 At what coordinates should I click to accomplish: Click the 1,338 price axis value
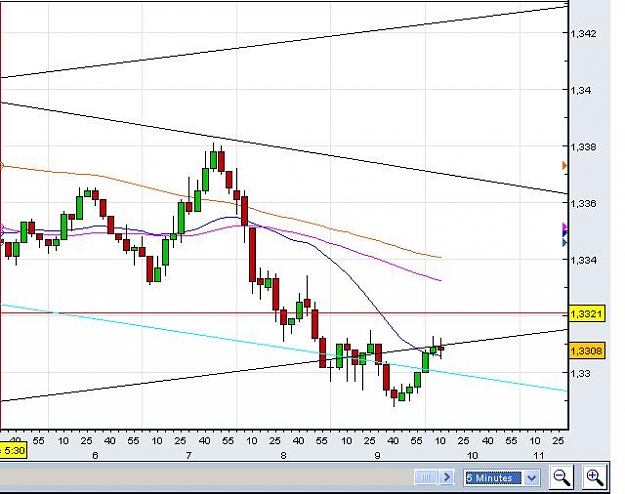[x=584, y=147]
